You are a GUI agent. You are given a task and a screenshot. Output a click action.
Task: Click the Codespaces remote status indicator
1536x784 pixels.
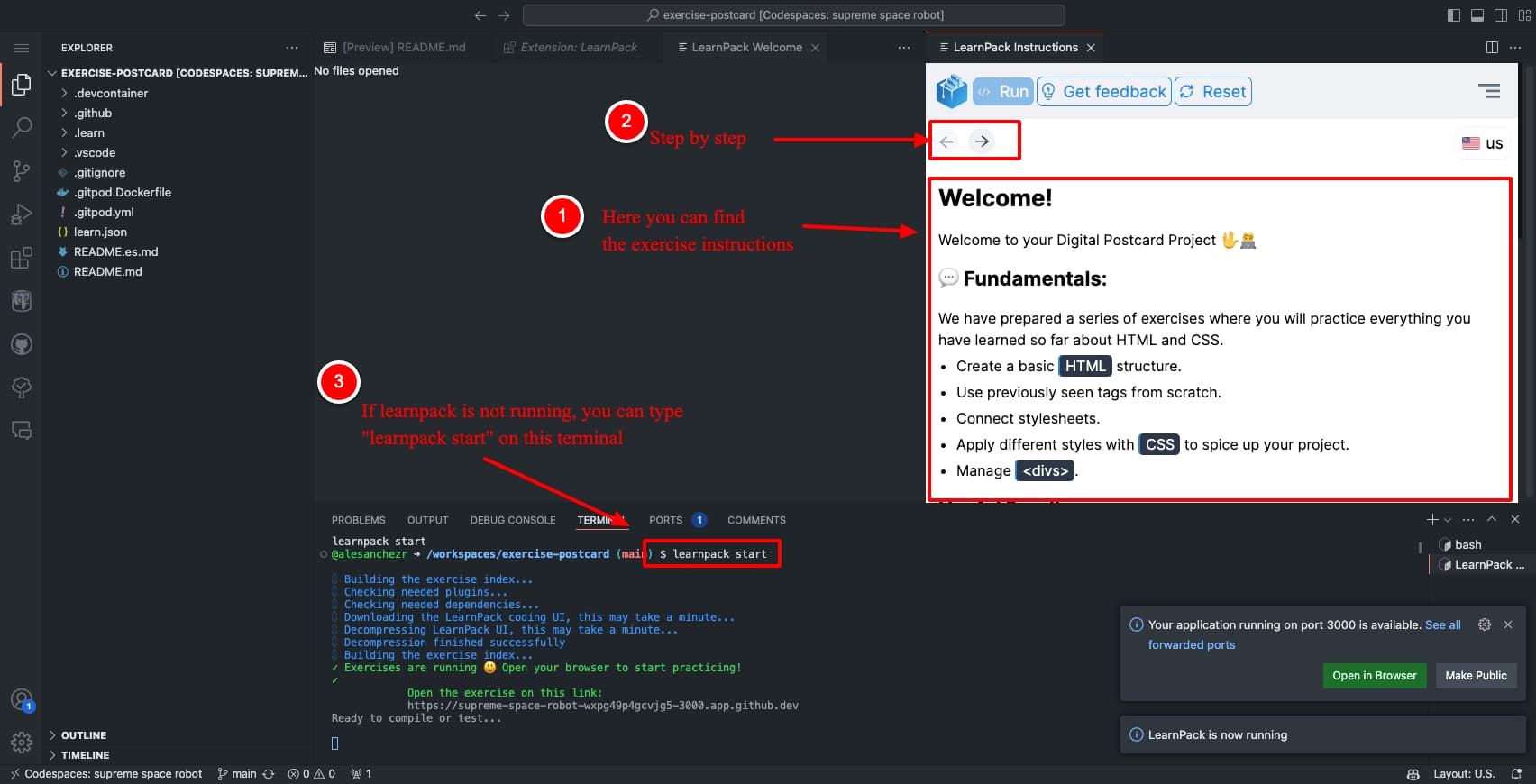click(x=105, y=774)
